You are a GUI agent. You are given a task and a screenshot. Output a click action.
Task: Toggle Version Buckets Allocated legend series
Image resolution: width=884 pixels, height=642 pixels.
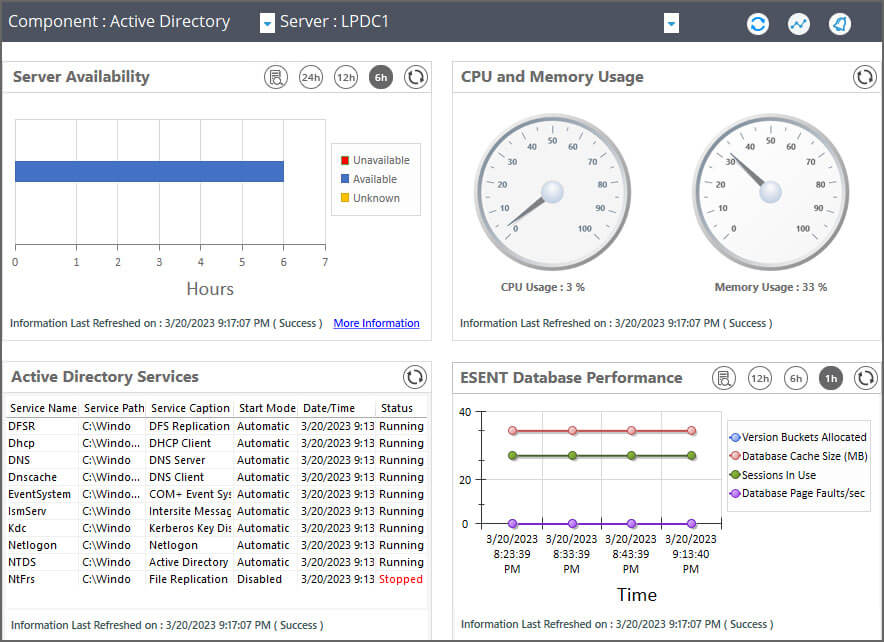tap(798, 437)
